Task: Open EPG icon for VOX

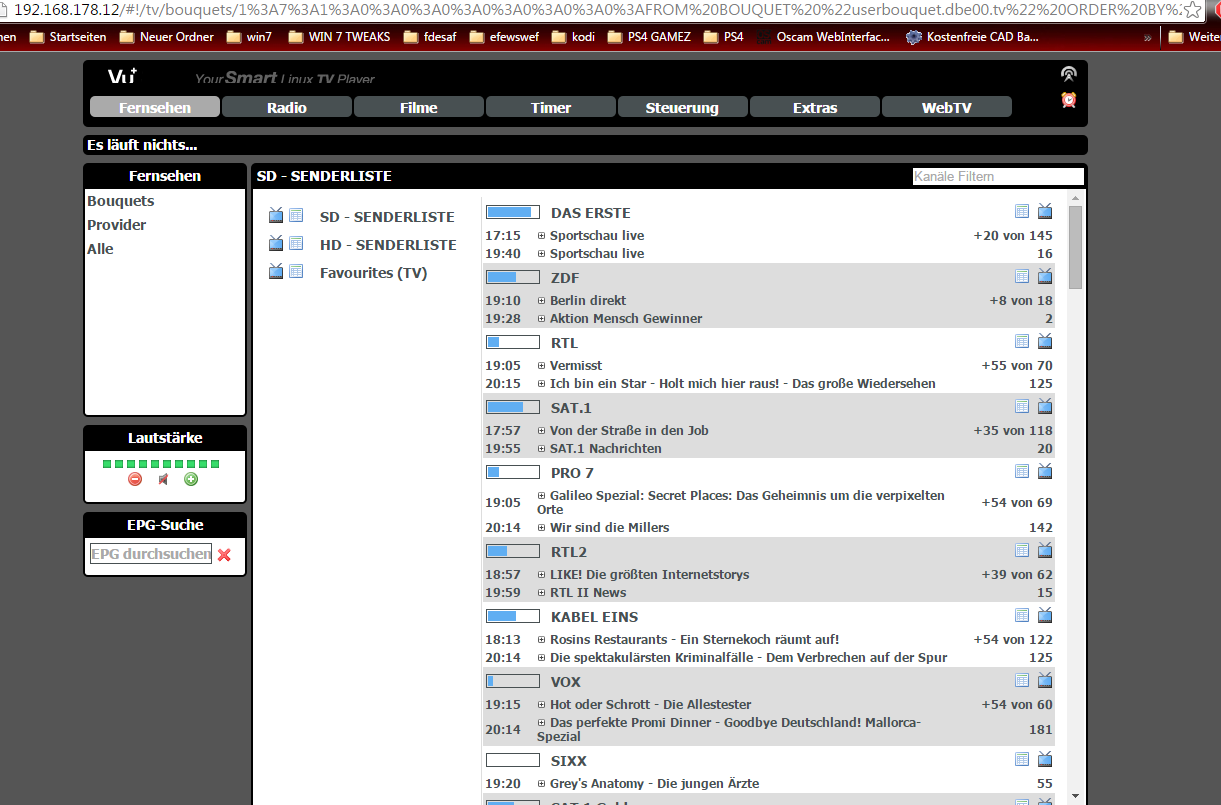Action: pos(1021,680)
